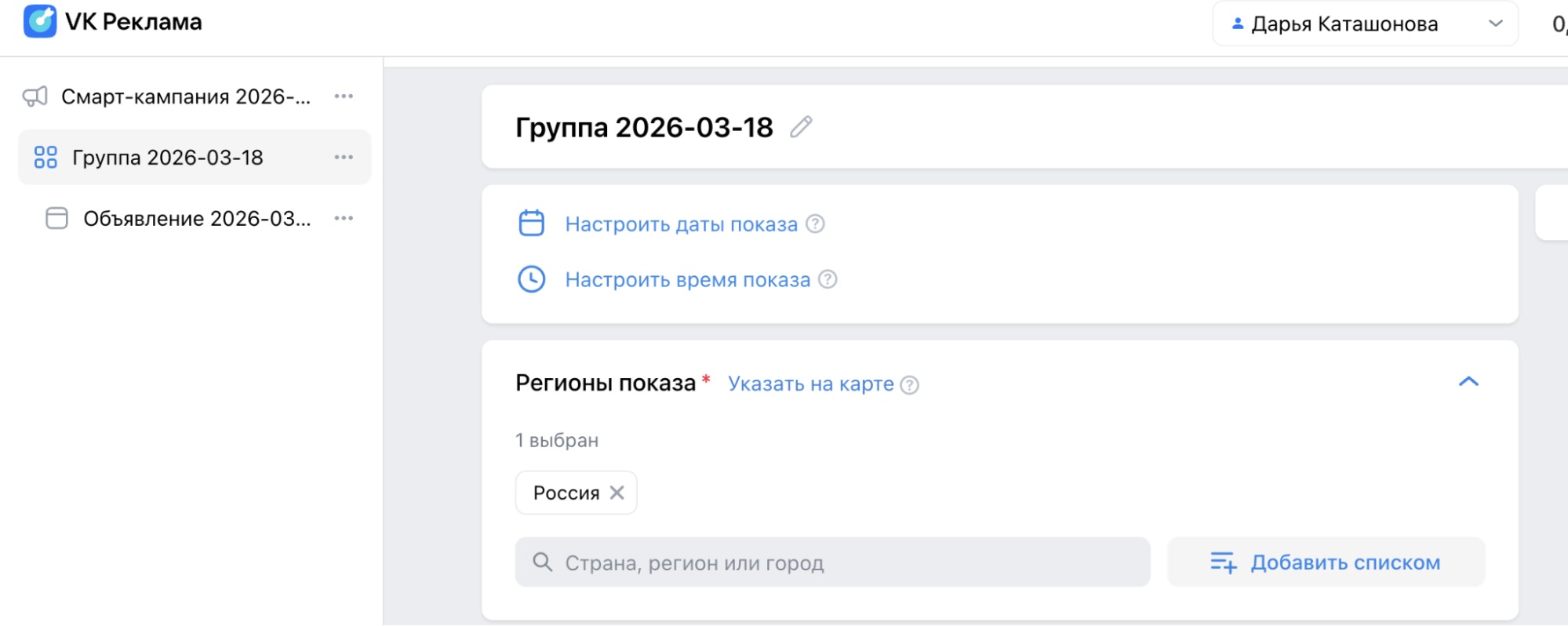Click the ad icon beside Объявление 2026-03
The height and width of the screenshot is (626, 1568).
pyautogui.click(x=56, y=218)
